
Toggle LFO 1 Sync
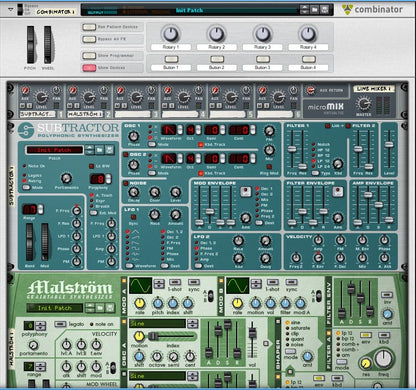[x=133, y=217]
